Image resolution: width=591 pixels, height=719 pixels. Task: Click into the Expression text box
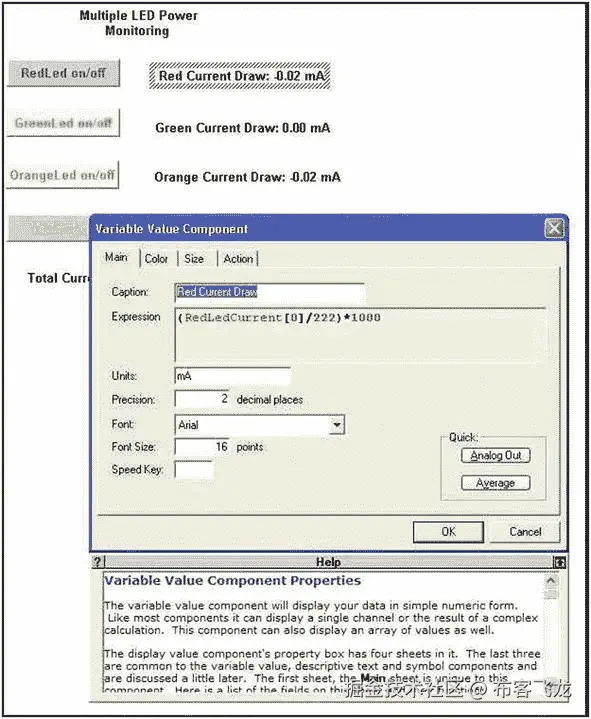coord(360,335)
